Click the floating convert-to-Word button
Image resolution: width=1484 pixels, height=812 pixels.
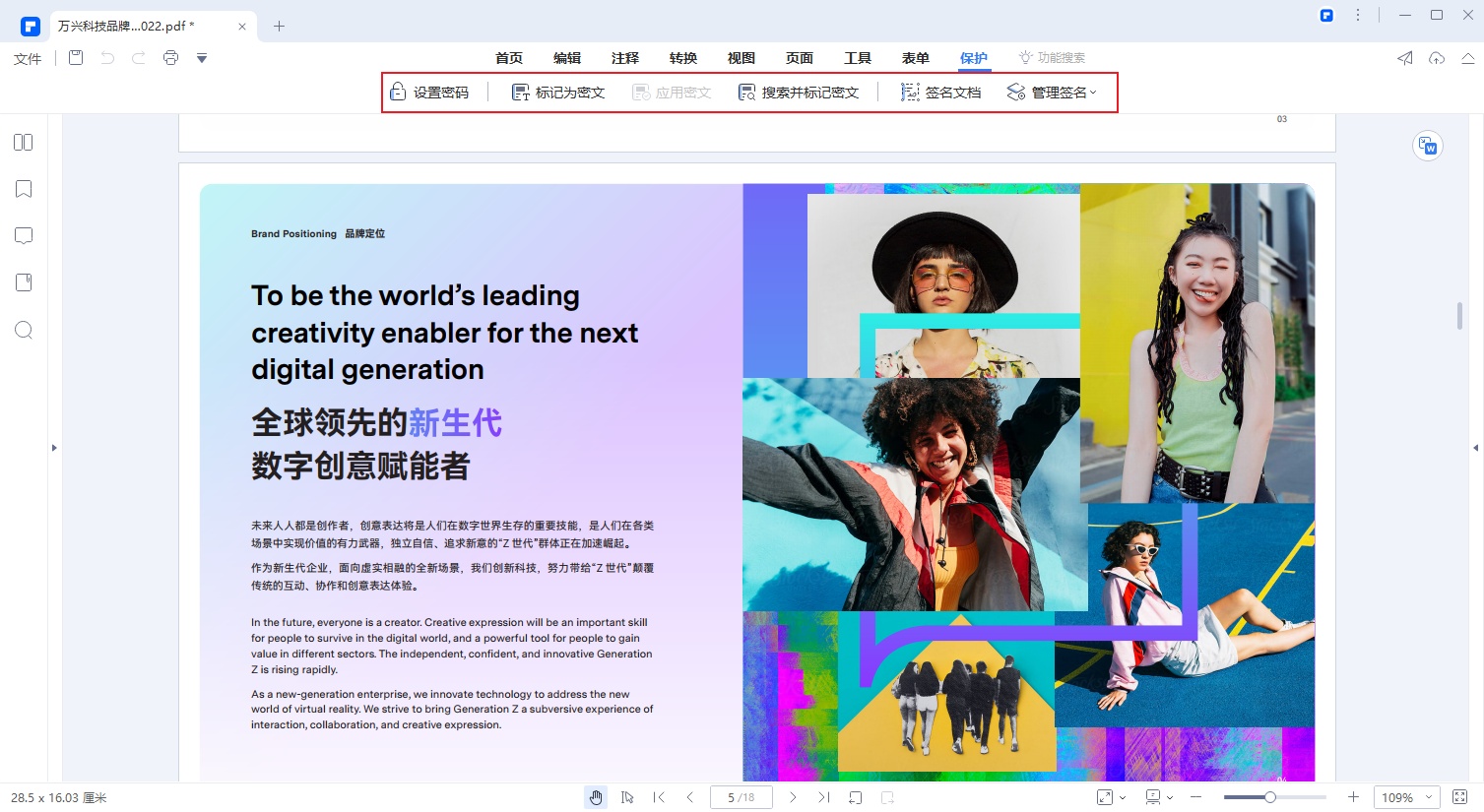[1427, 145]
